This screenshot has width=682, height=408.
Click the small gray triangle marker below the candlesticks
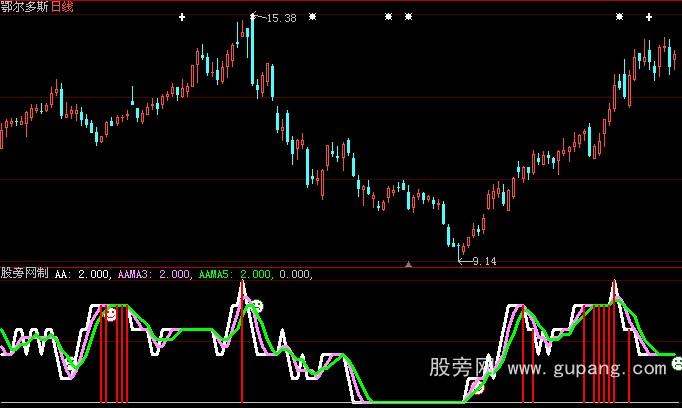pyautogui.click(x=408, y=264)
